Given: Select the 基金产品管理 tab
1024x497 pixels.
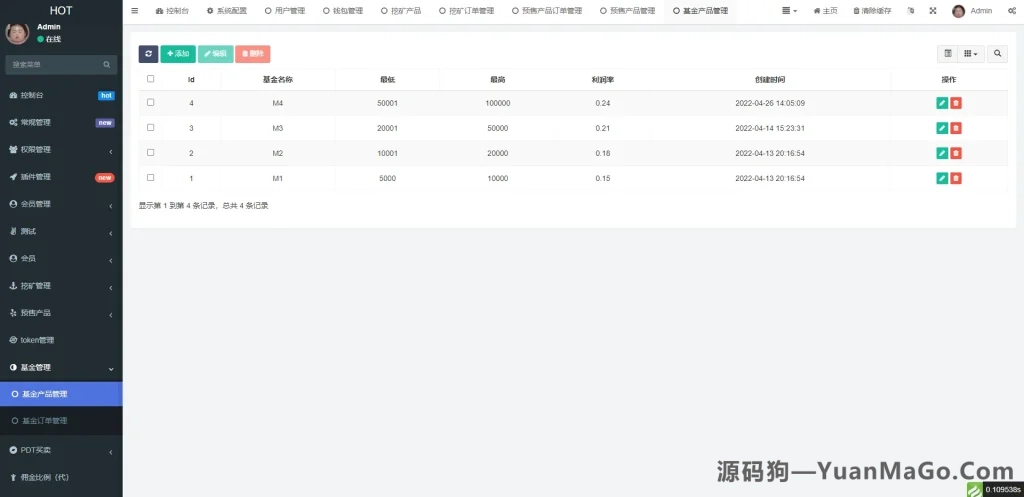Looking at the screenshot, I should point(701,11).
